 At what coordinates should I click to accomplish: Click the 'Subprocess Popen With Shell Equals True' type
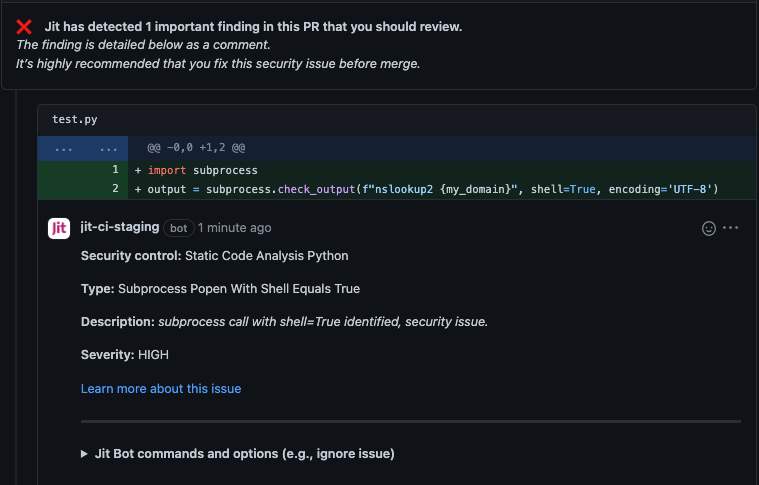[238, 288]
